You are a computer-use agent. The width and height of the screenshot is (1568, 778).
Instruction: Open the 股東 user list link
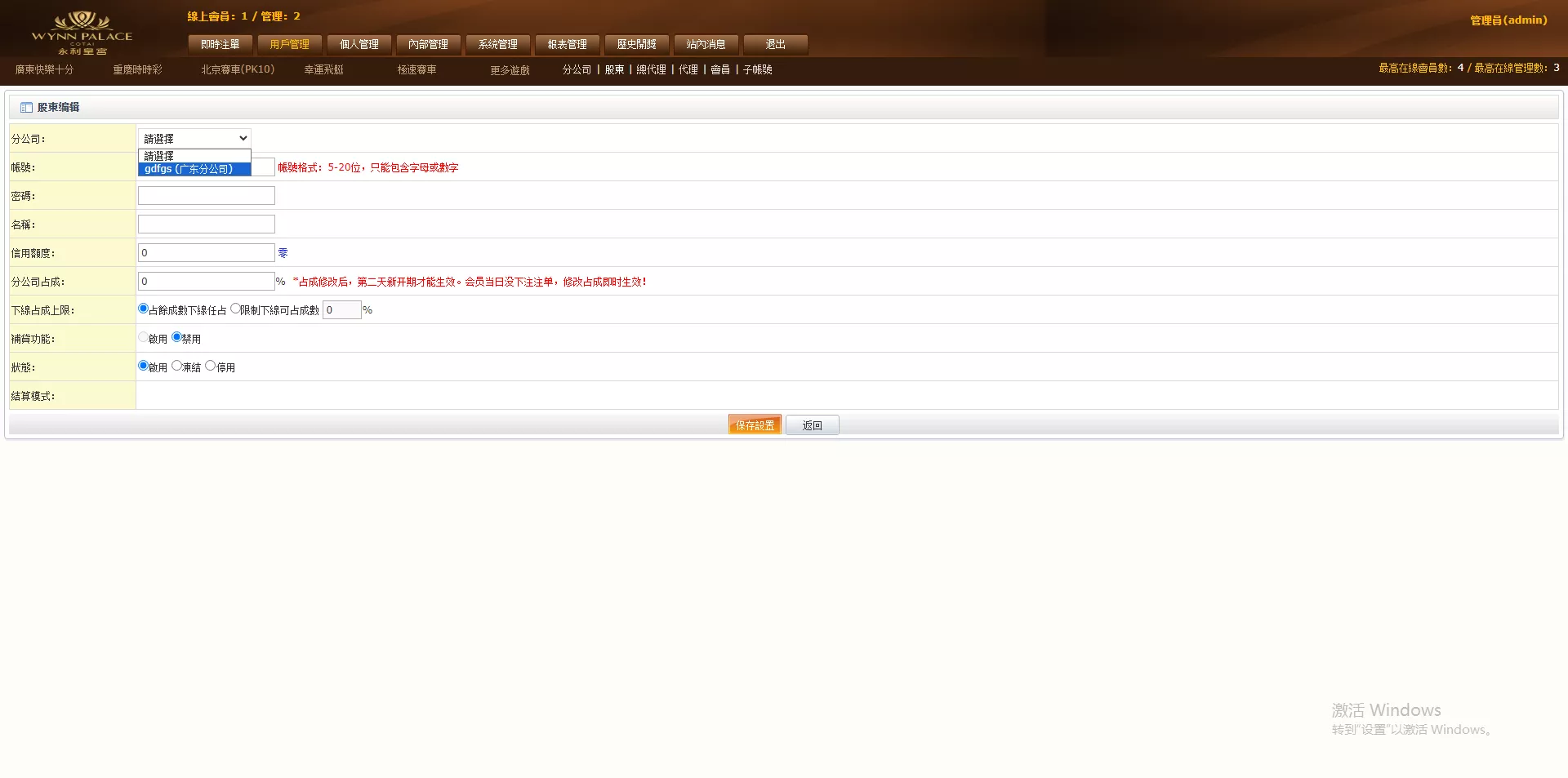[614, 70]
